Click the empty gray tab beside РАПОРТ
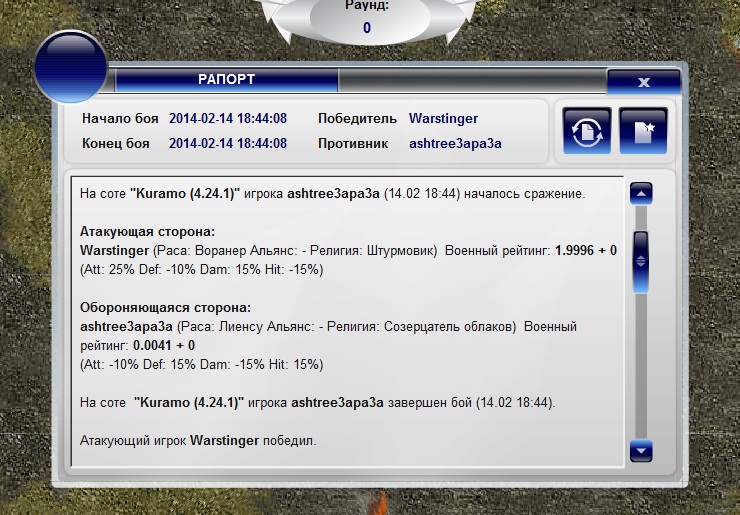The width and height of the screenshot is (740, 515). (x=470, y=80)
